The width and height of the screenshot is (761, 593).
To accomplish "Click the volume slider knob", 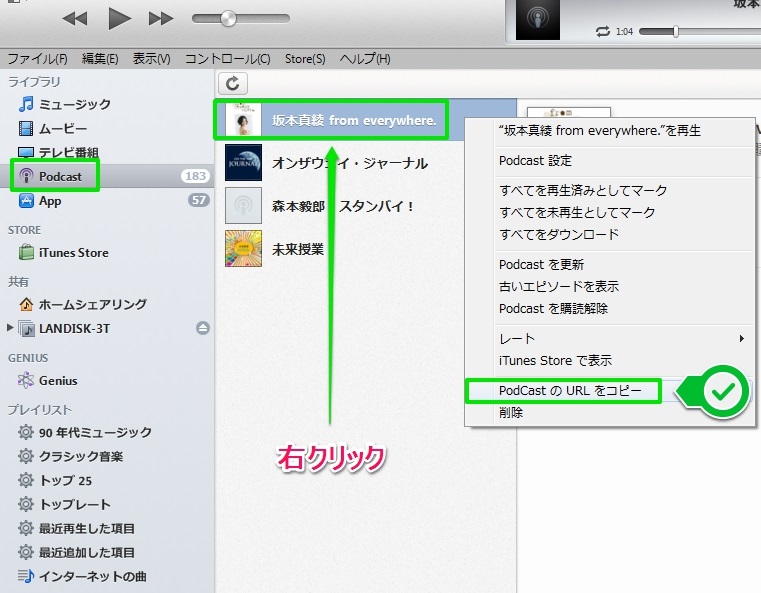I will coord(228,19).
